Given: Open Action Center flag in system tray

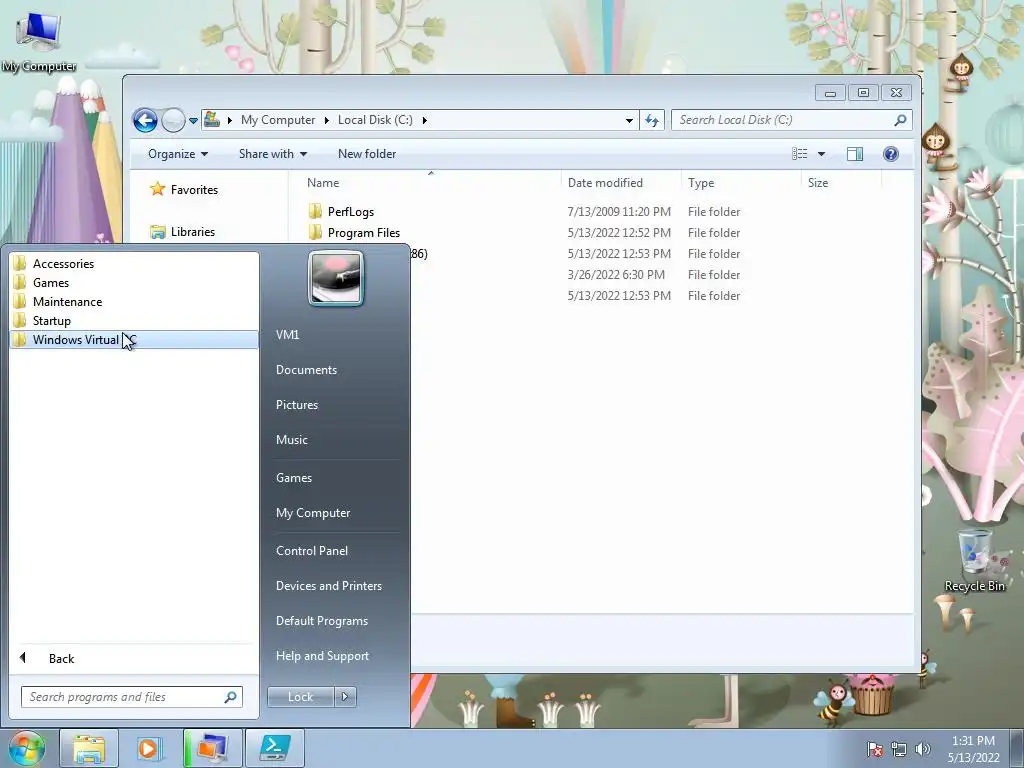Looking at the screenshot, I should (x=875, y=749).
